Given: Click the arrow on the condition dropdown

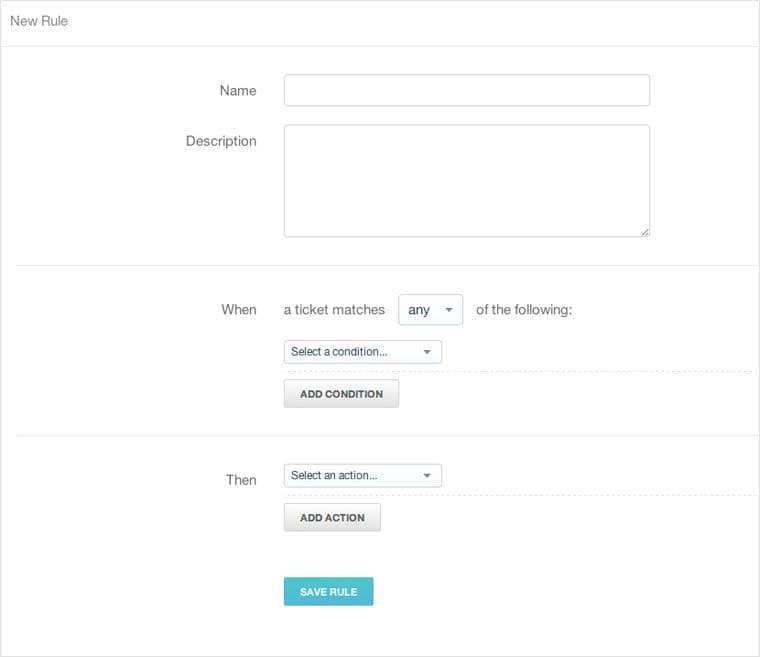Looking at the screenshot, I should (x=427, y=352).
